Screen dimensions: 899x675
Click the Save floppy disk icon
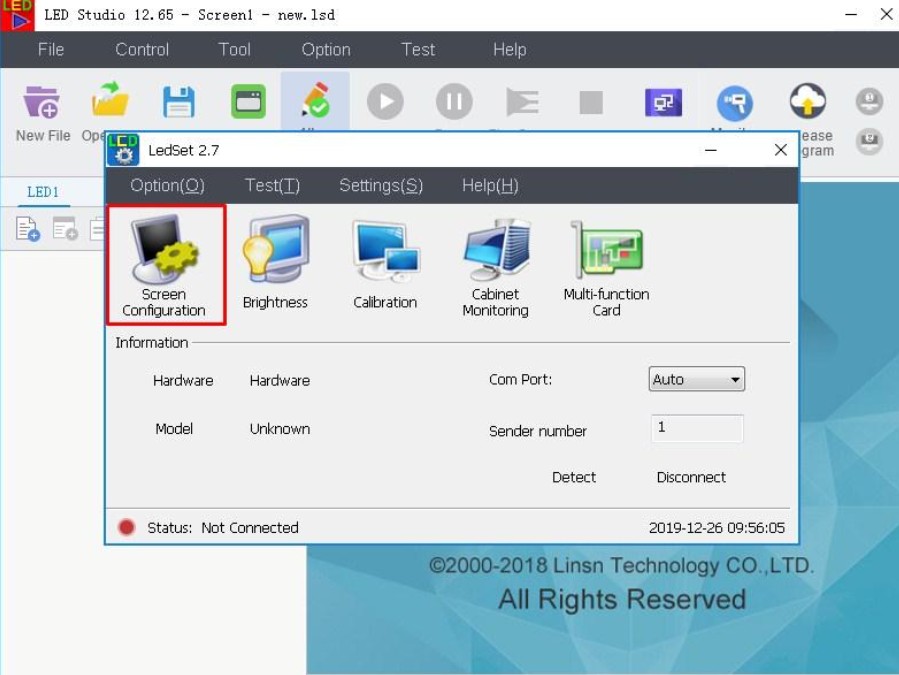point(179,102)
